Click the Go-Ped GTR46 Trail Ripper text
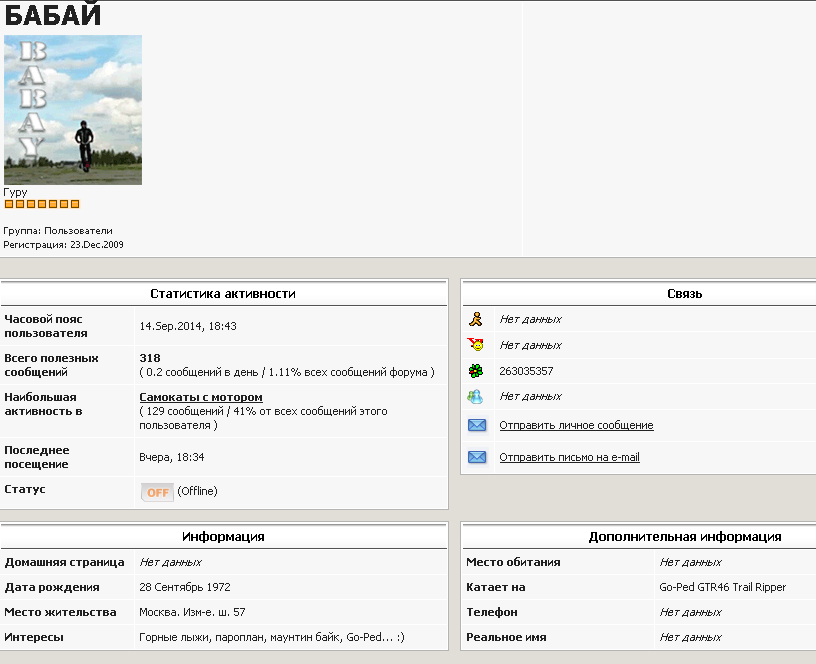This screenshot has height=664, width=816. point(722,587)
